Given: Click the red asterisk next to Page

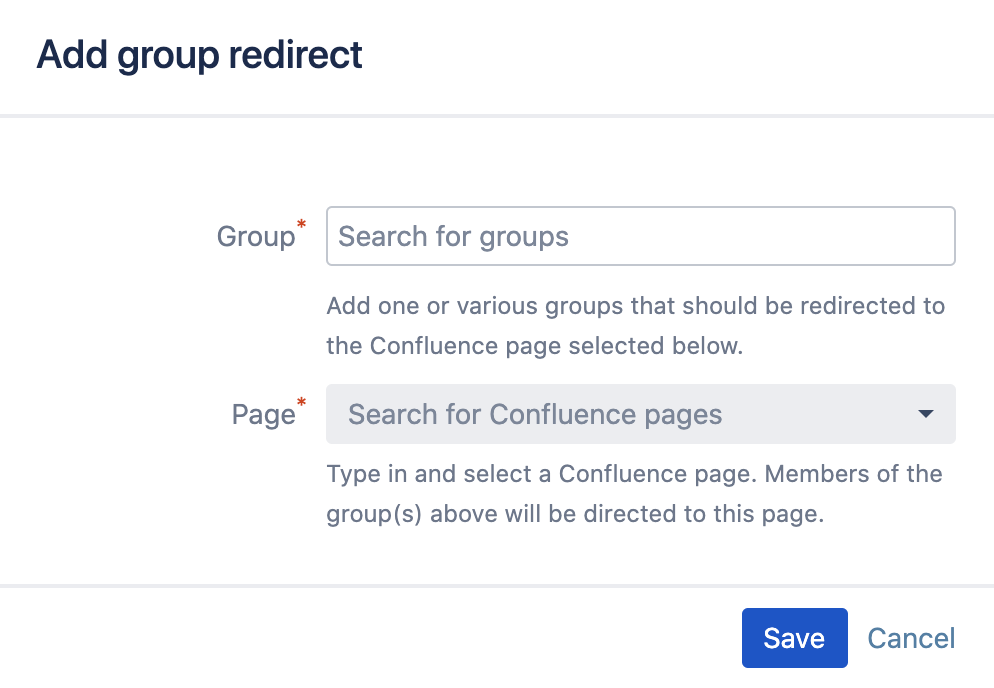Looking at the screenshot, I should tap(302, 402).
